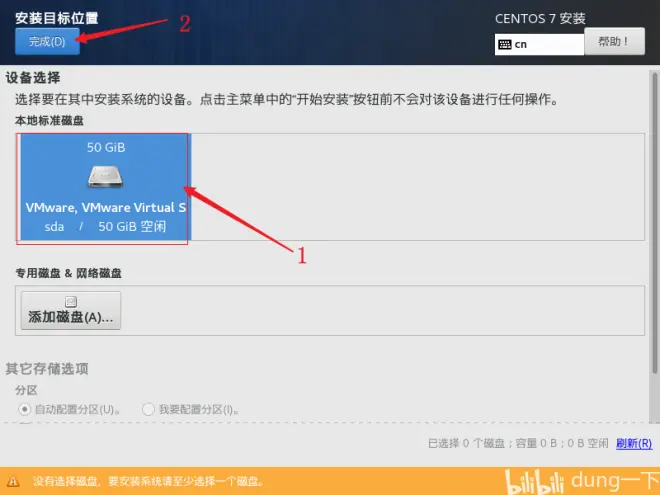Screen dimensions: 660x495
Task: Click the 分区 label
Action: (26, 390)
